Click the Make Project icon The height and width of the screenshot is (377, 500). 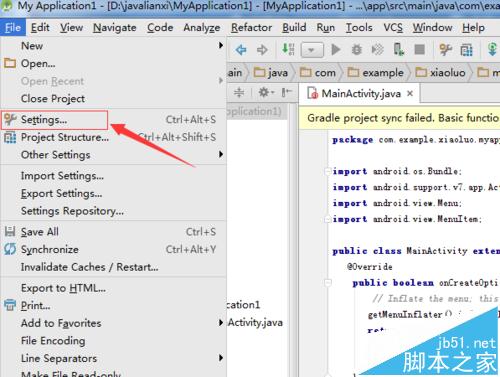288,49
